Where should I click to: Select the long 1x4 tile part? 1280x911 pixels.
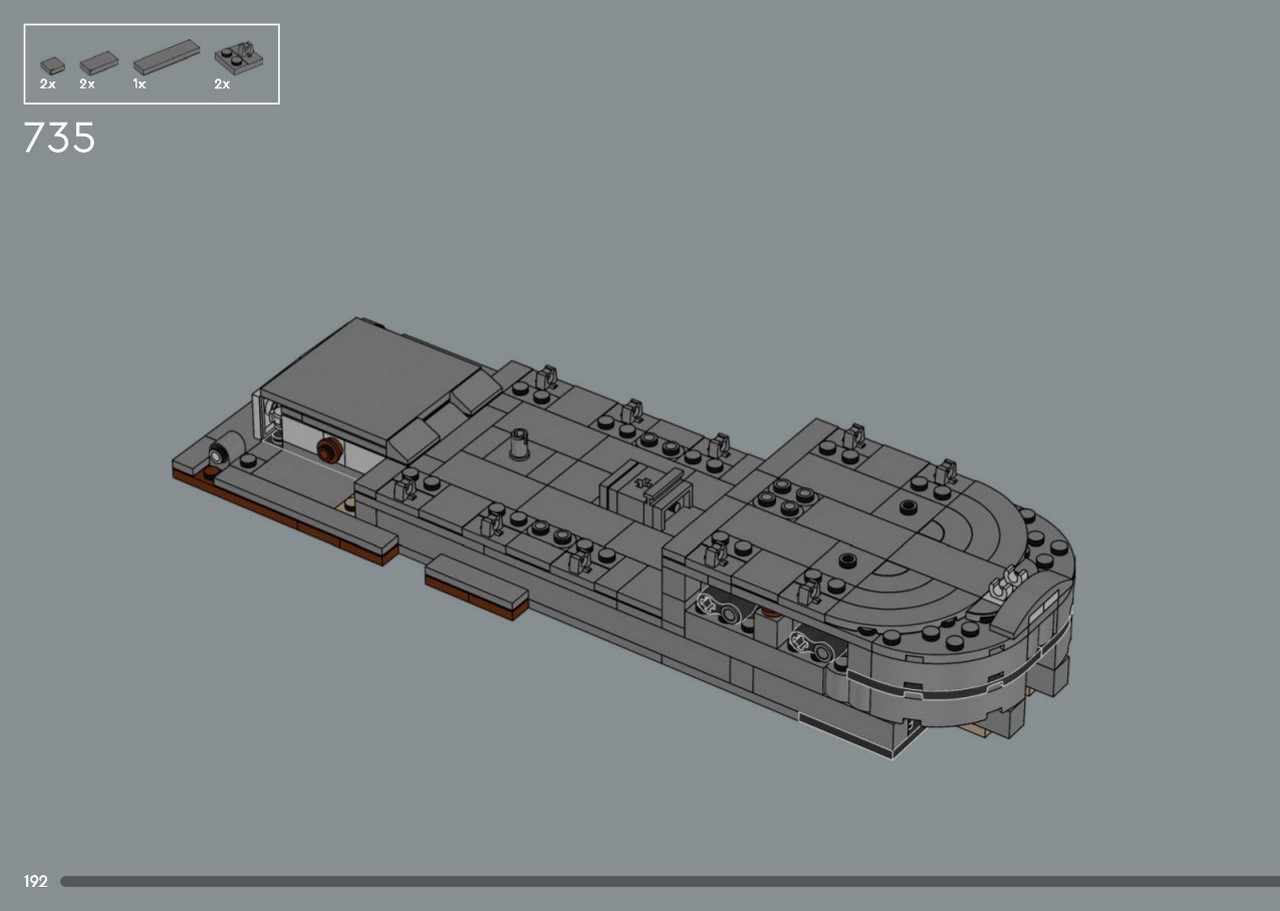point(166,58)
